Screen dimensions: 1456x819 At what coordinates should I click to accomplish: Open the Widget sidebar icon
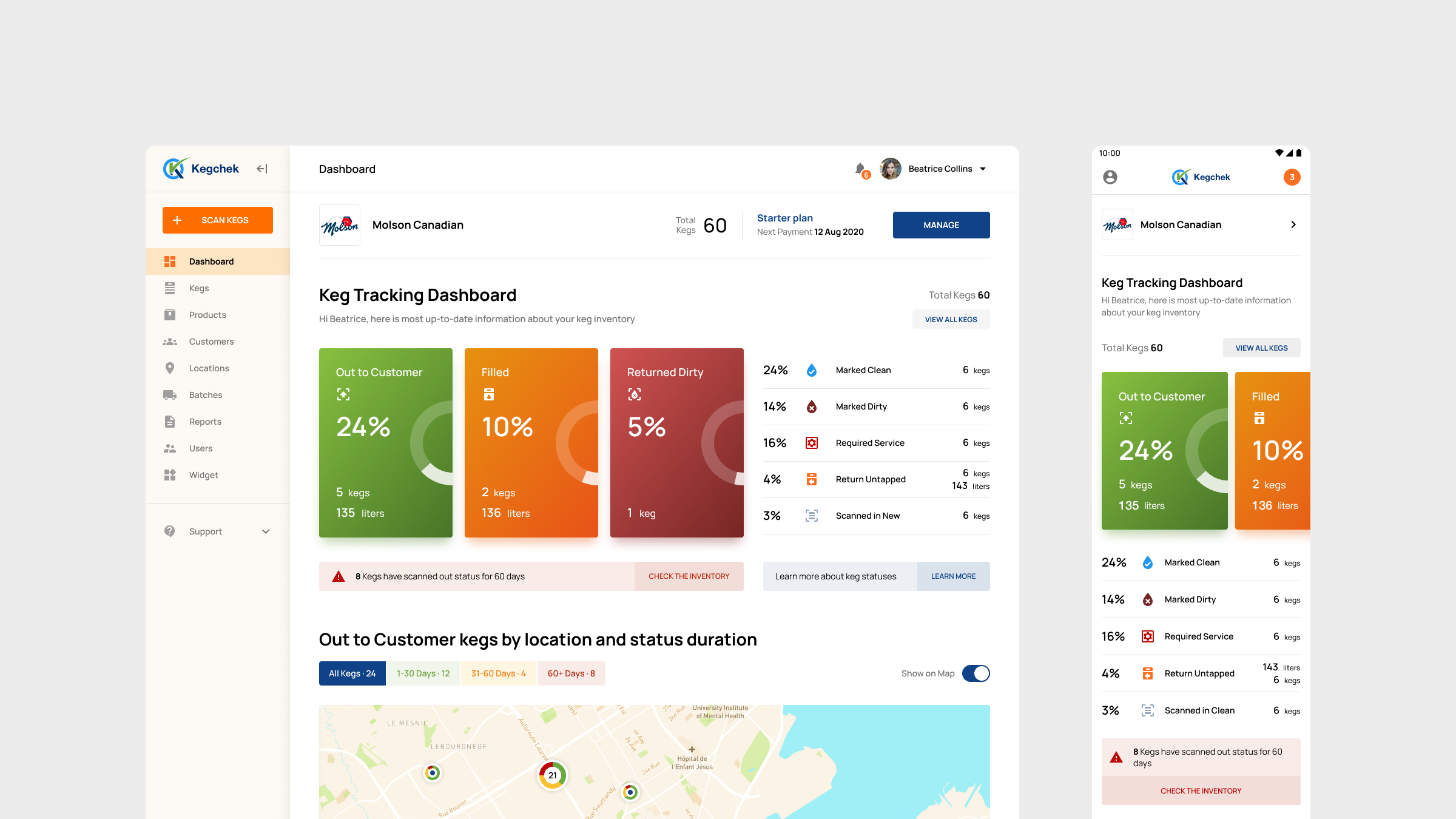pos(170,475)
